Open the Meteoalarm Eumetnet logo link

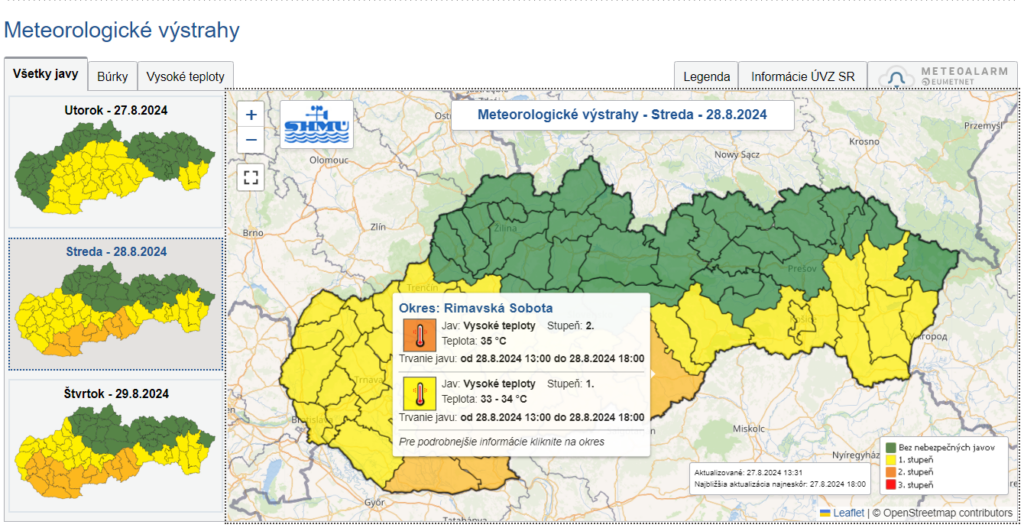click(x=944, y=77)
